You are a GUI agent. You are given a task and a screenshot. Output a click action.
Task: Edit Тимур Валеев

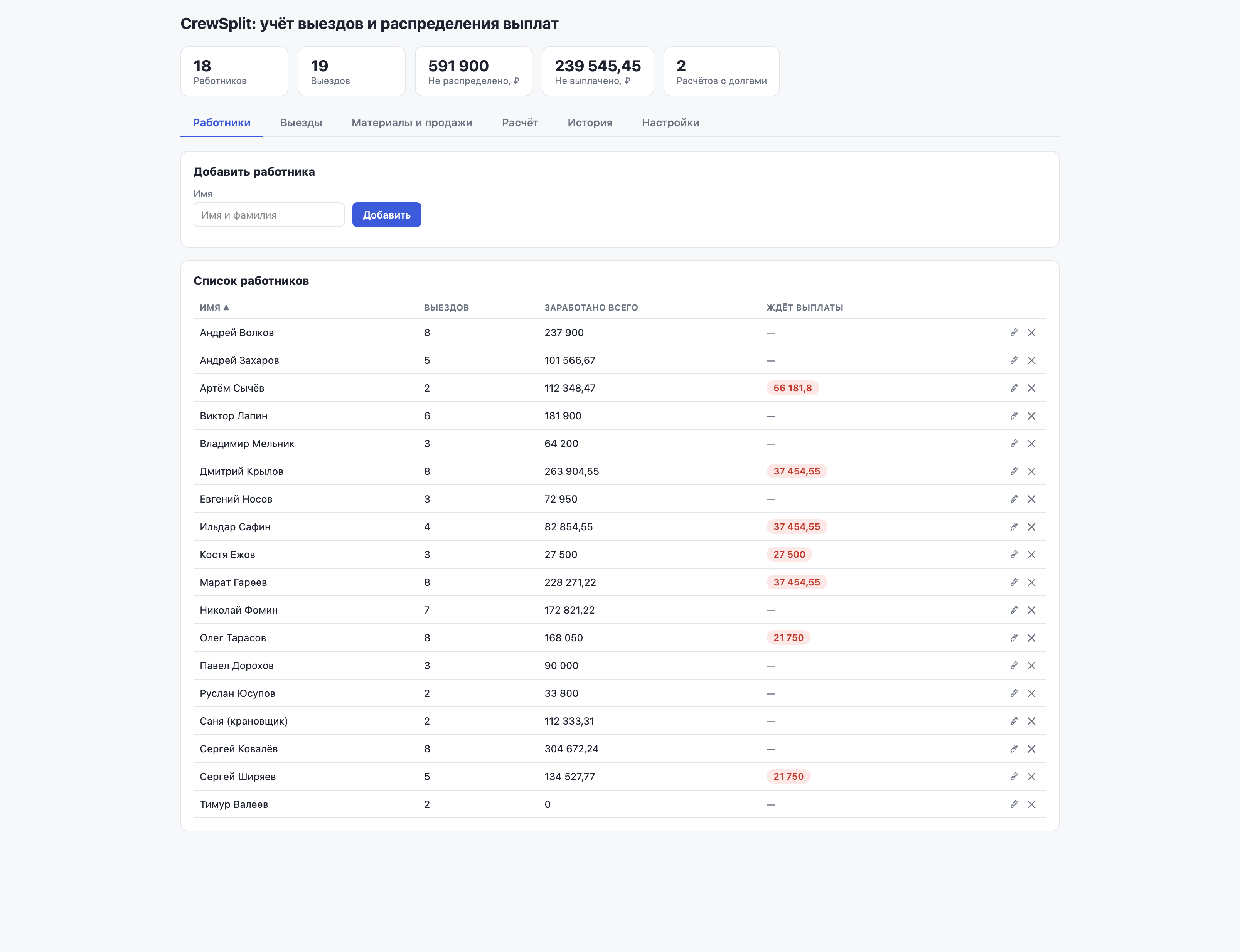(x=1014, y=805)
